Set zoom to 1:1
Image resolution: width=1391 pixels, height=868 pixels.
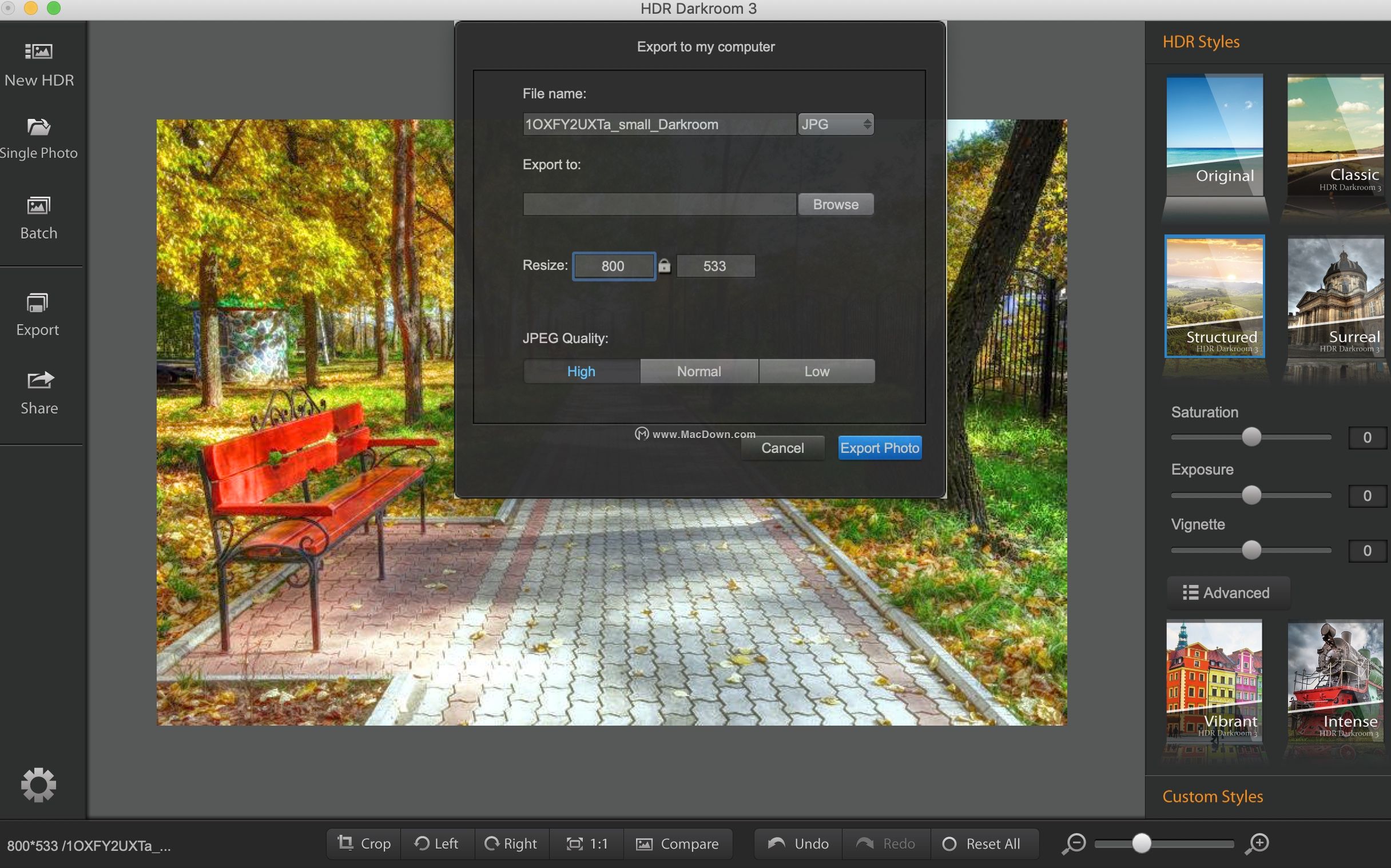pos(586,843)
